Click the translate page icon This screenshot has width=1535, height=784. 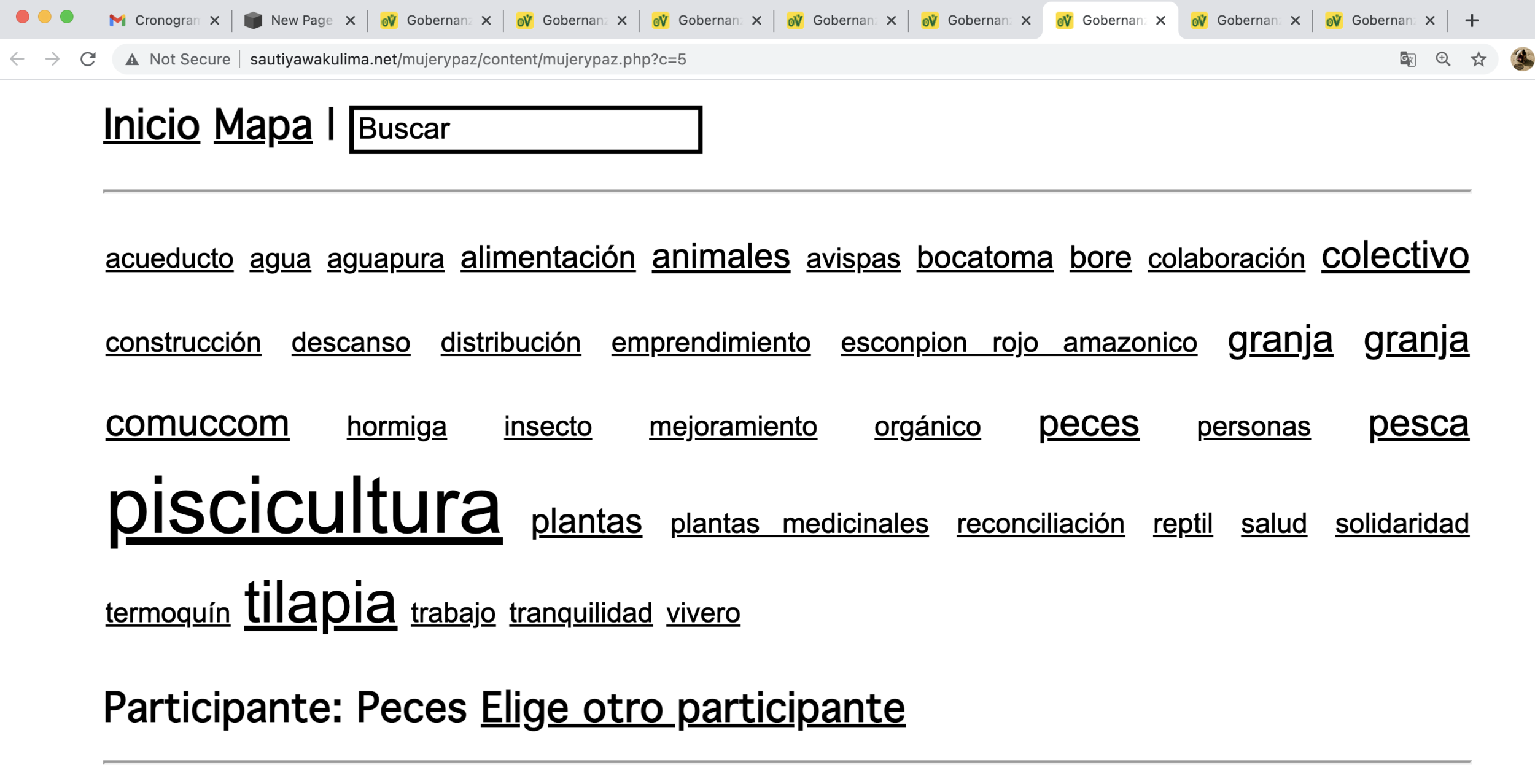[1407, 59]
